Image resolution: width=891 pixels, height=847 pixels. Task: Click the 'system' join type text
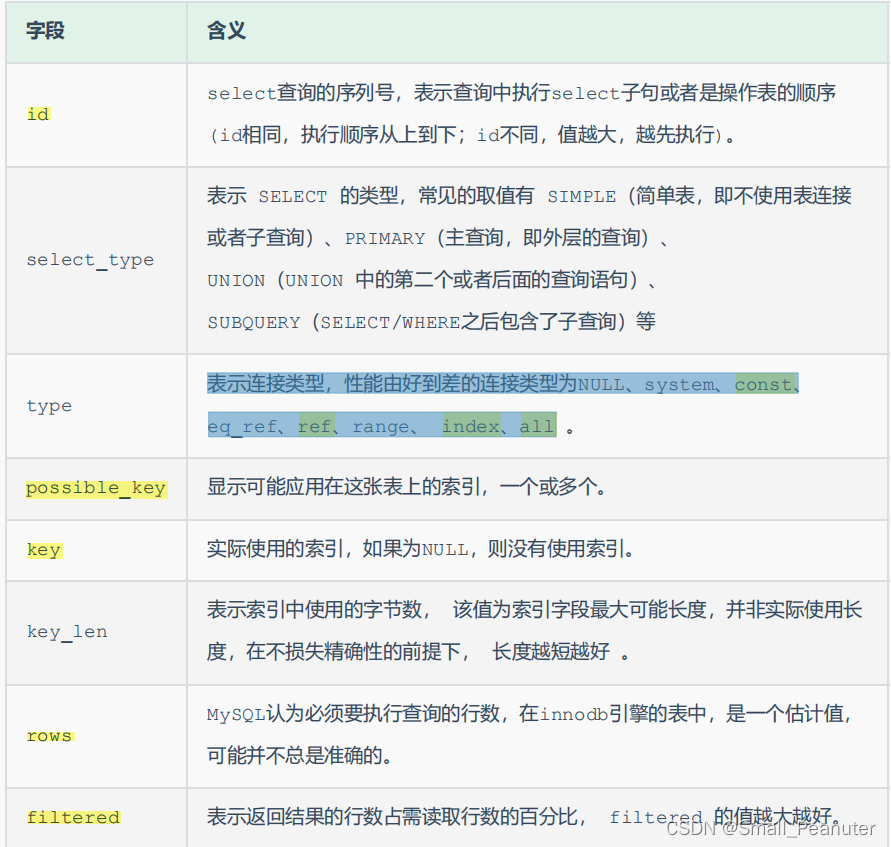679,385
